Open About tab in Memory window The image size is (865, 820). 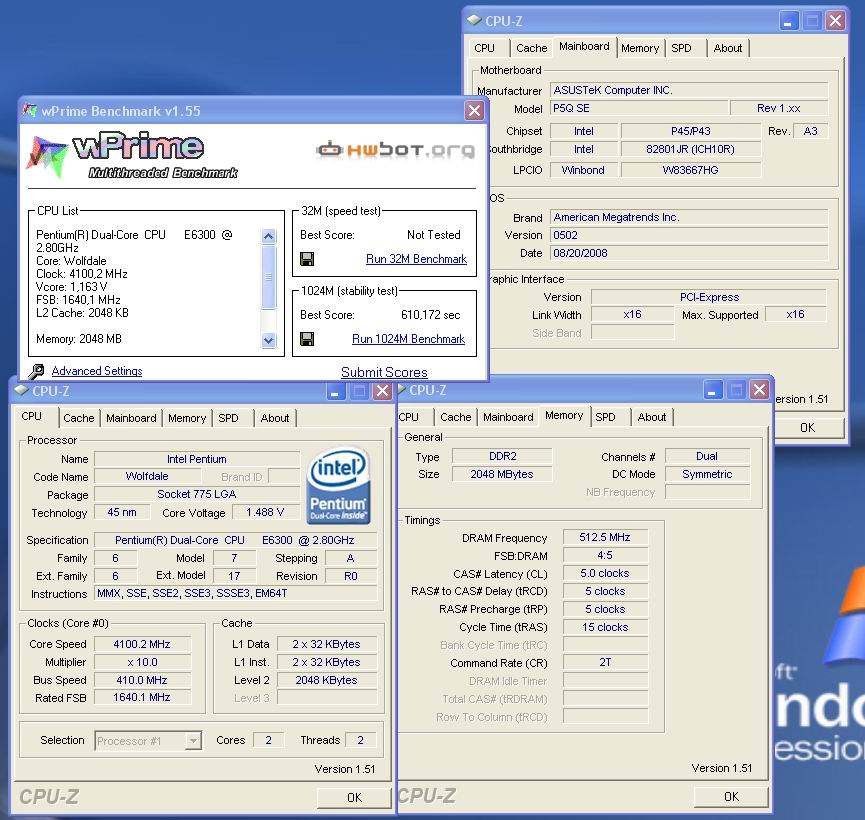click(x=652, y=417)
